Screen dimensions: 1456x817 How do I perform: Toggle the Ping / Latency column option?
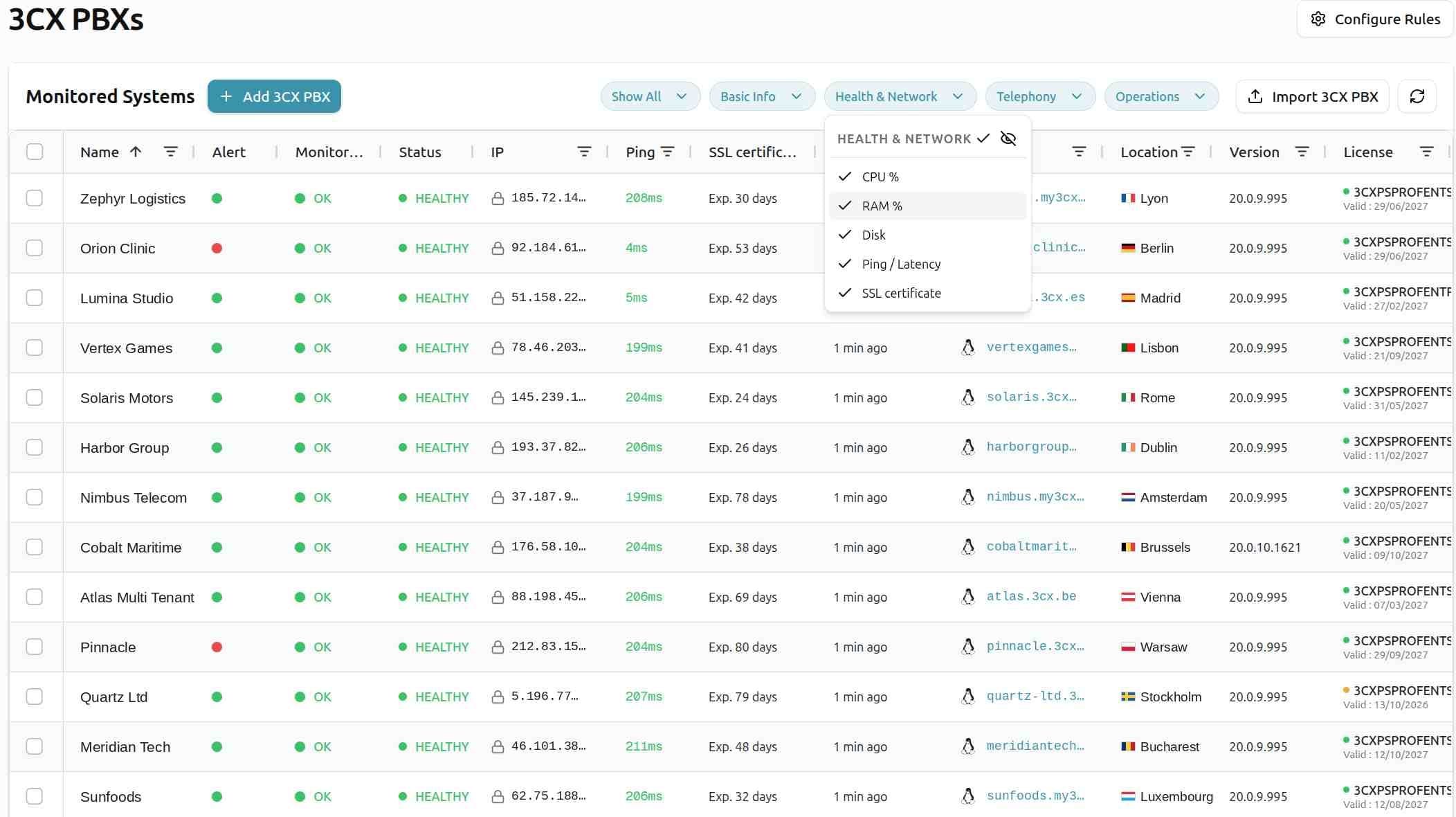point(927,264)
